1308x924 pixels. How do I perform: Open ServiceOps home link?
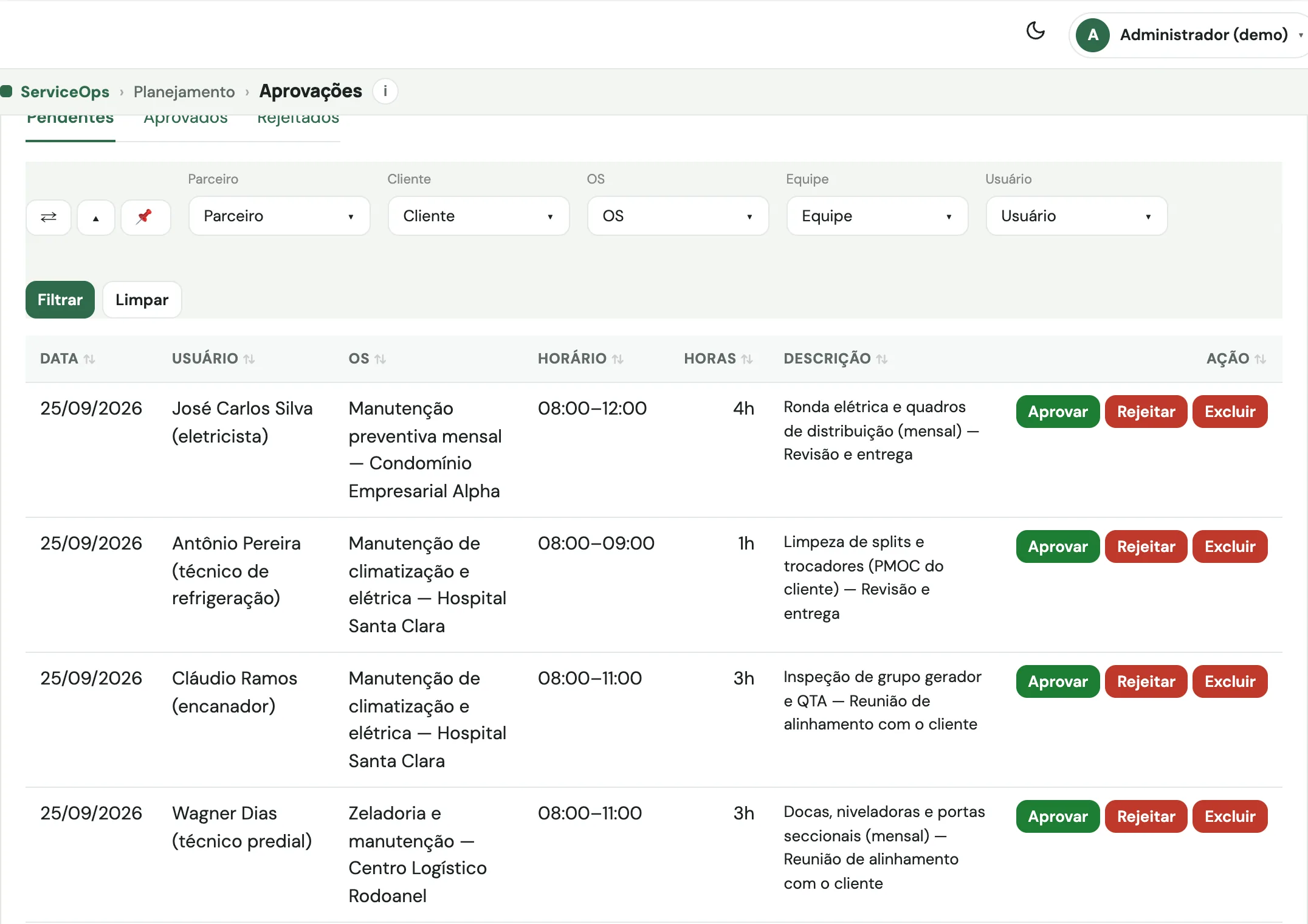[64, 92]
